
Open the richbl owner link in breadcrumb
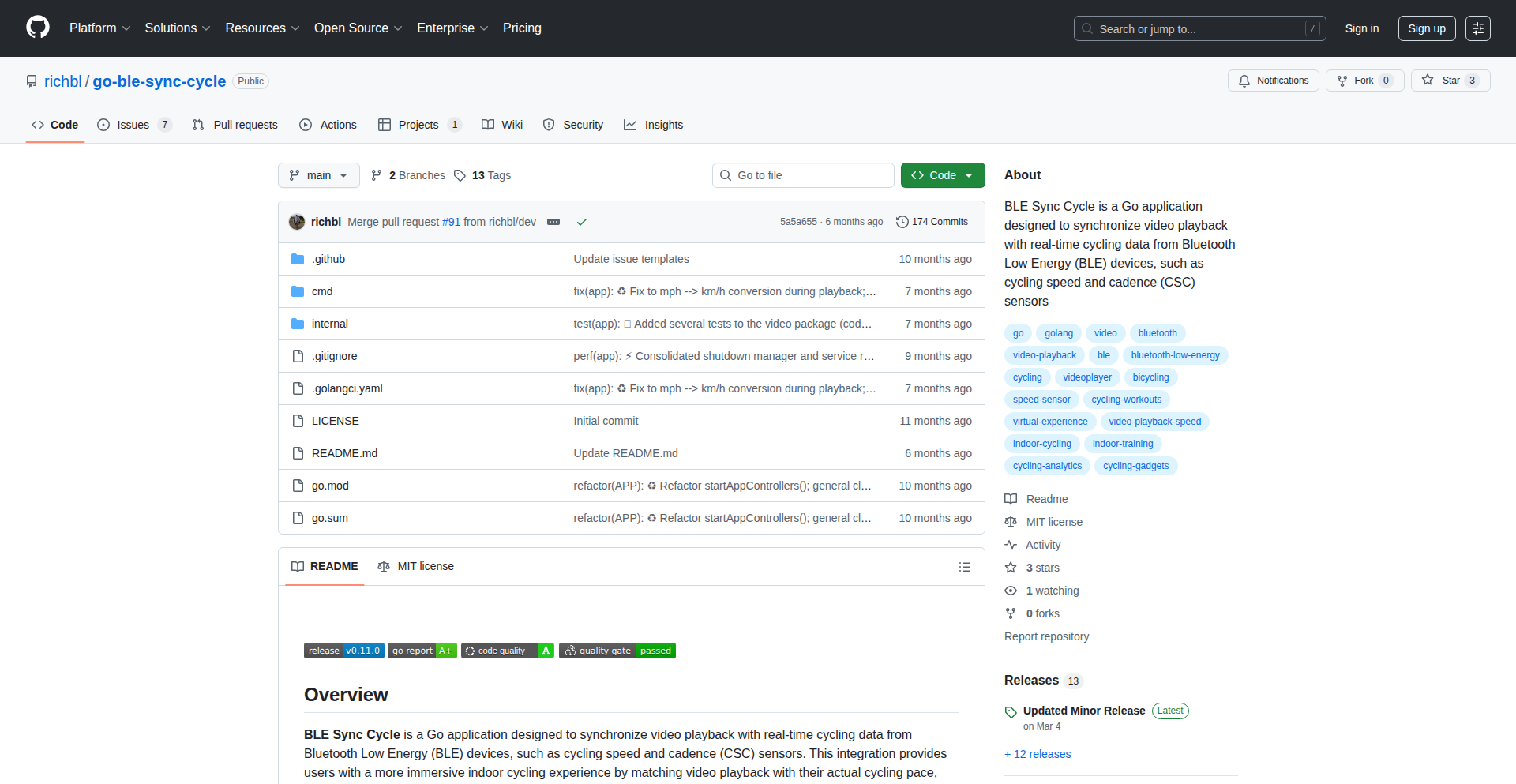(63, 81)
